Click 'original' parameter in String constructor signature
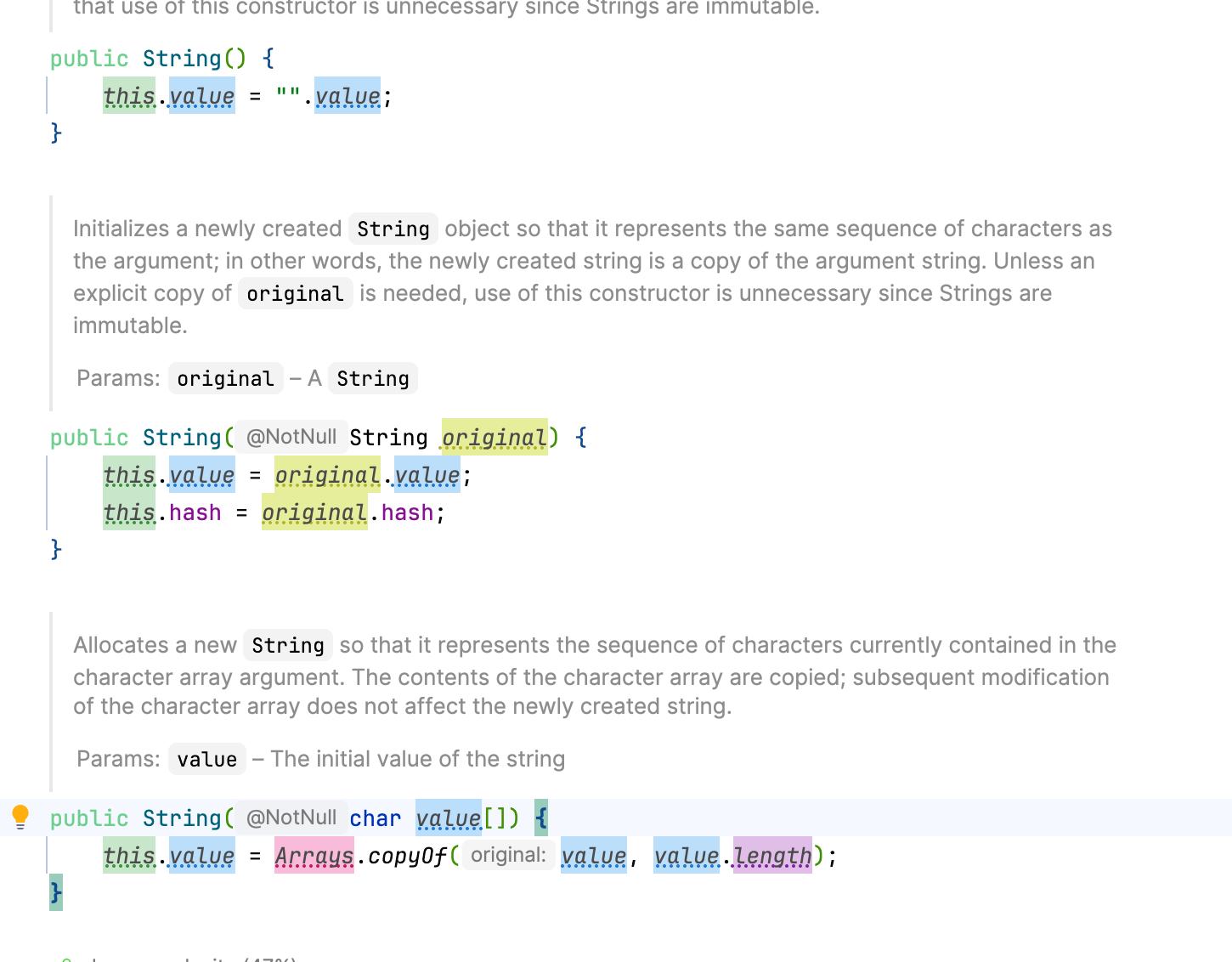The width and height of the screenshot is (1232, 962). point(494,438)
